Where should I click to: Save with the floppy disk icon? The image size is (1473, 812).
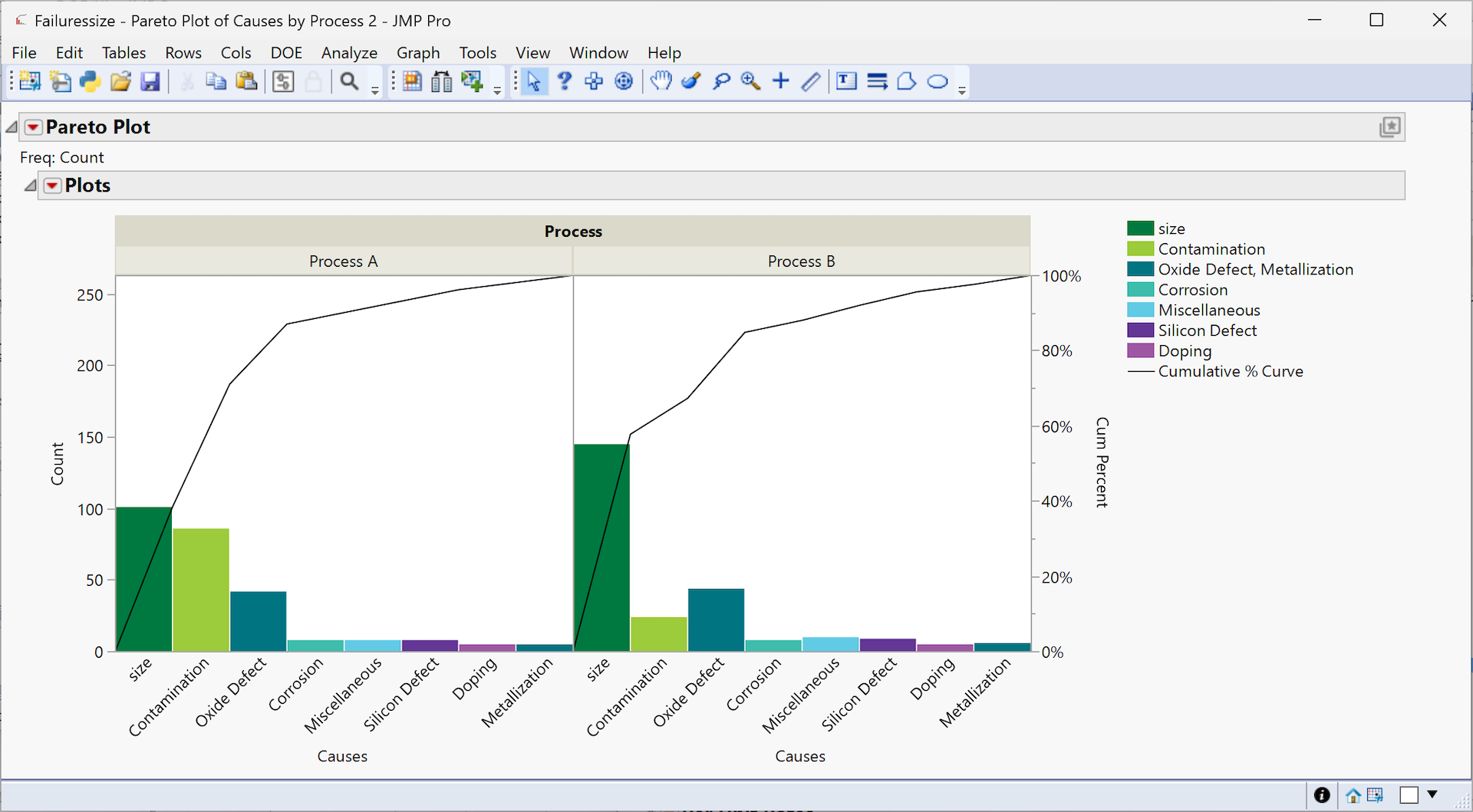point(150,81)
